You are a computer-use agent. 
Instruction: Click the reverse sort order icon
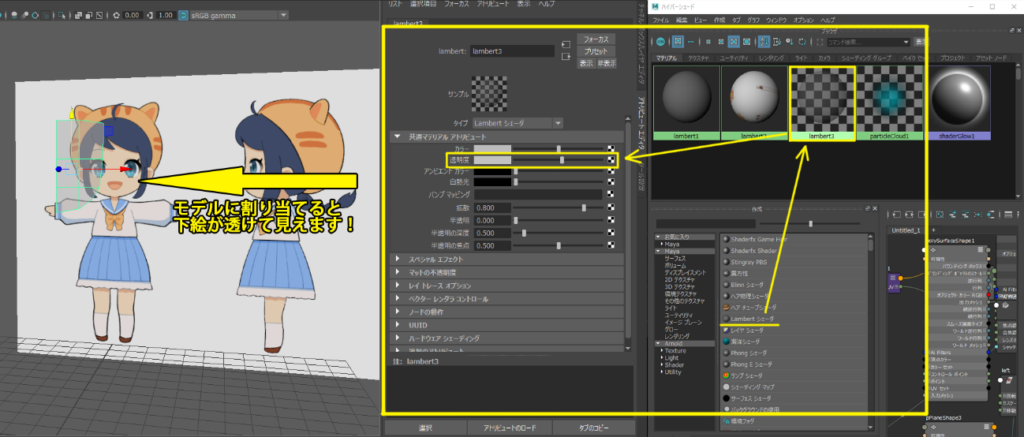coord(802,41)
